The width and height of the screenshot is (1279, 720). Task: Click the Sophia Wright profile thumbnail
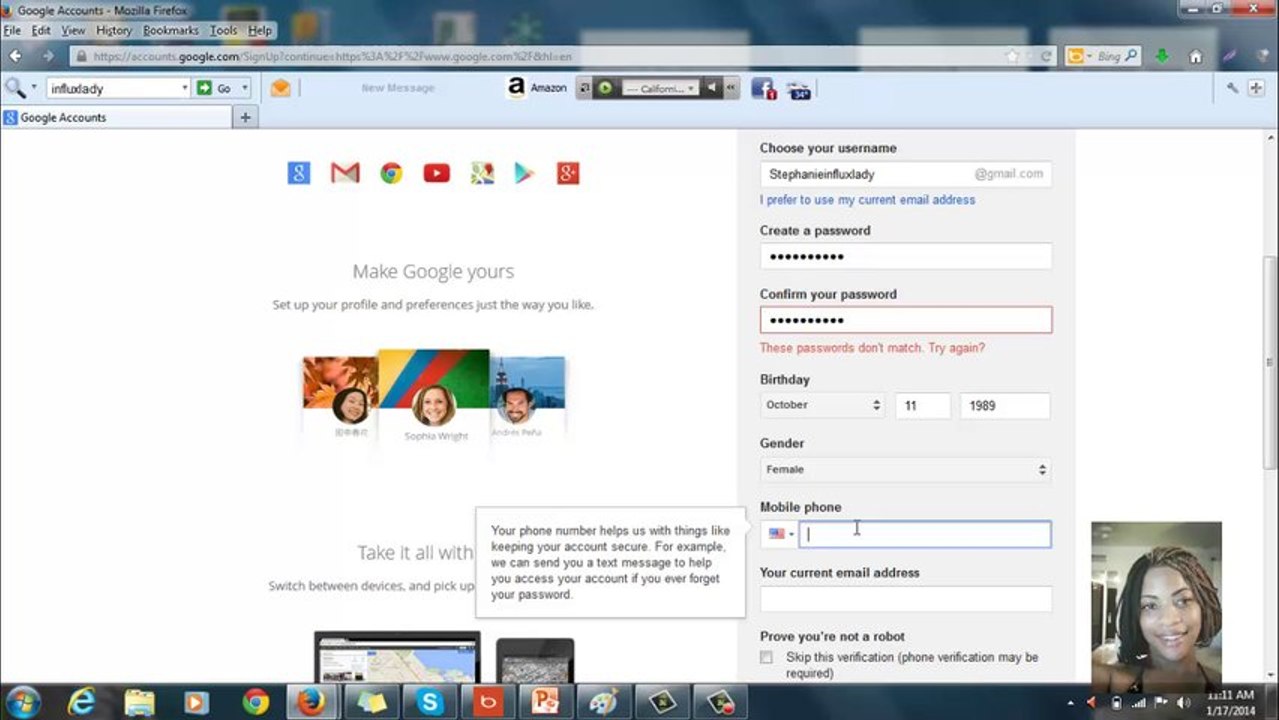click(434, 395)
